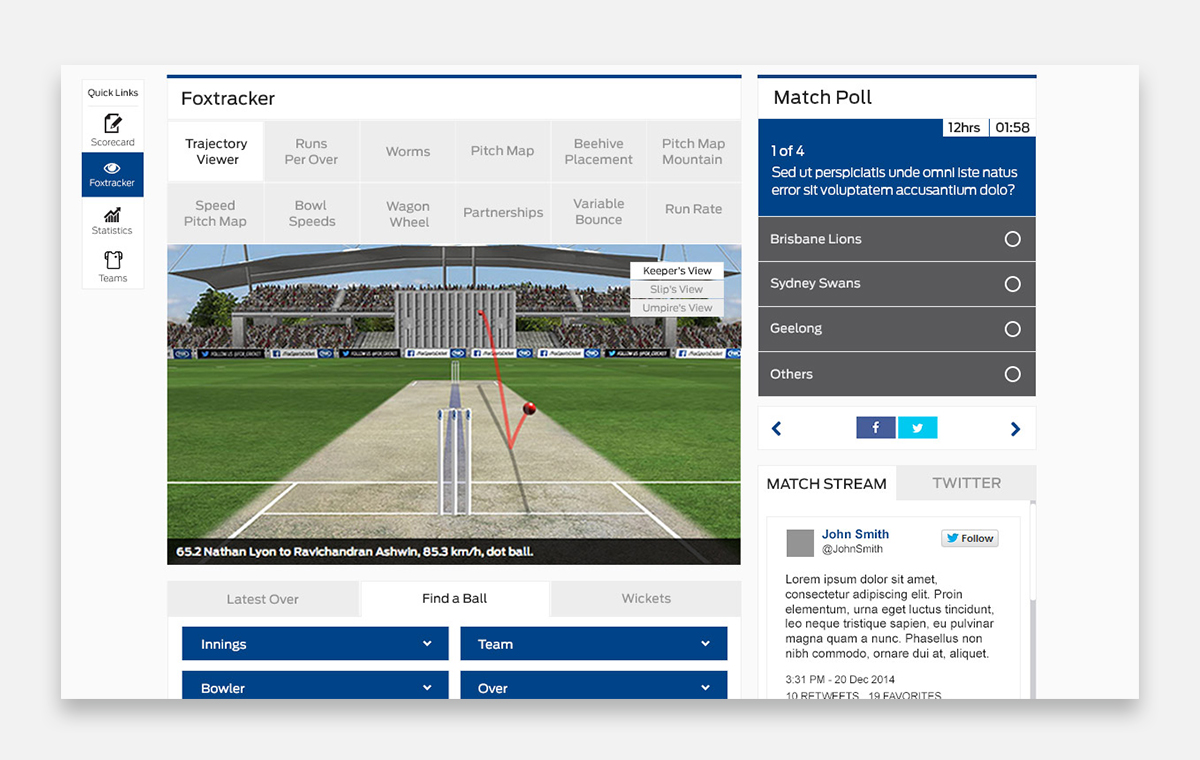Open the Variable Bounce tab

pyautogui.click(x=598, y=213)
